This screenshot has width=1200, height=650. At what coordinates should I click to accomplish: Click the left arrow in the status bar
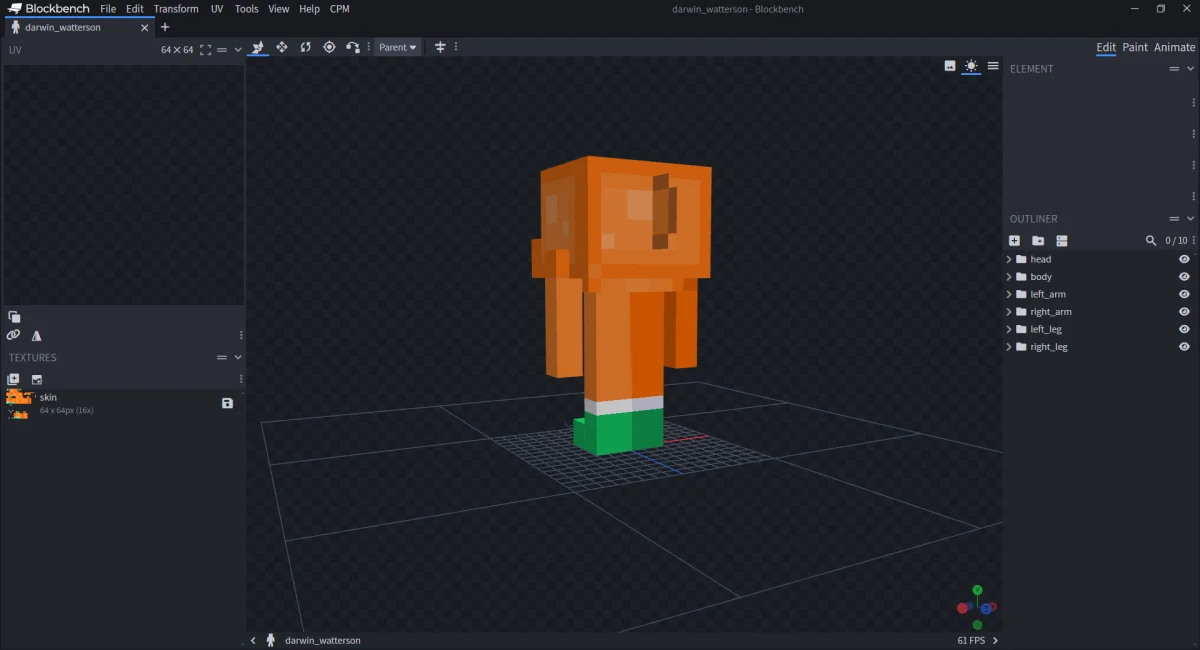[x=253, y=640]
